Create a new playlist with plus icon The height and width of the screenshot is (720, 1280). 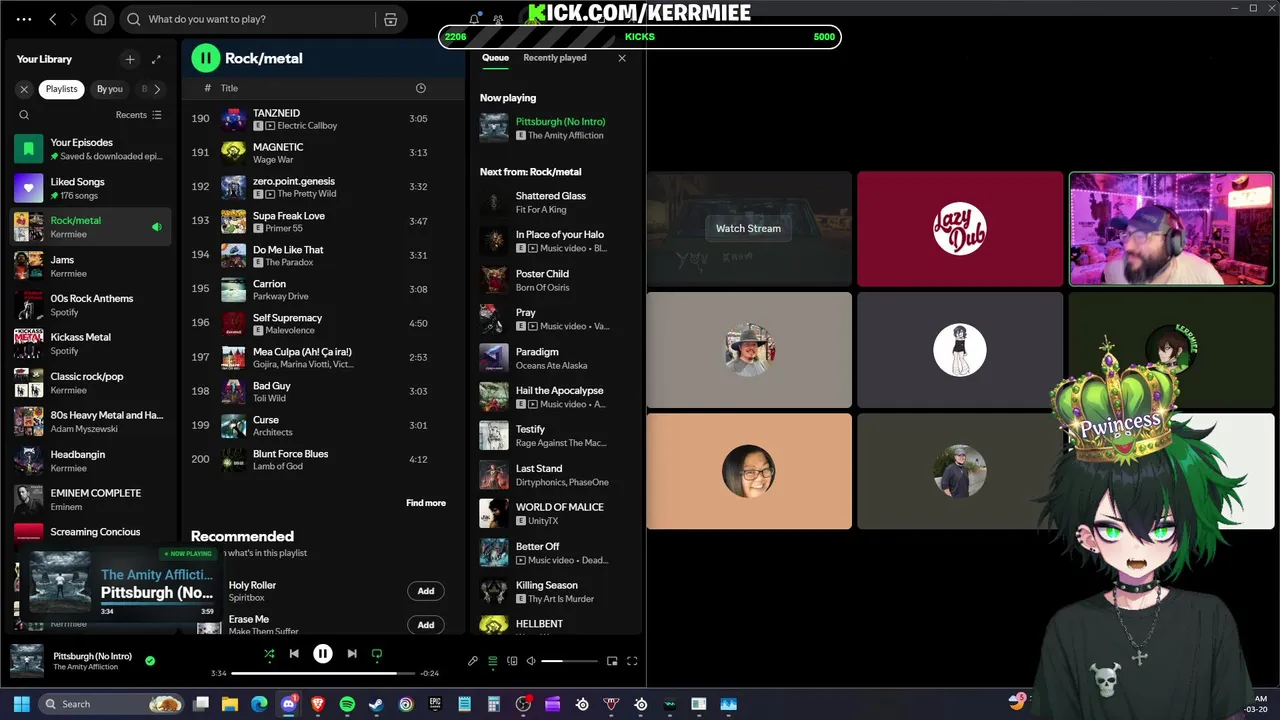129,59
